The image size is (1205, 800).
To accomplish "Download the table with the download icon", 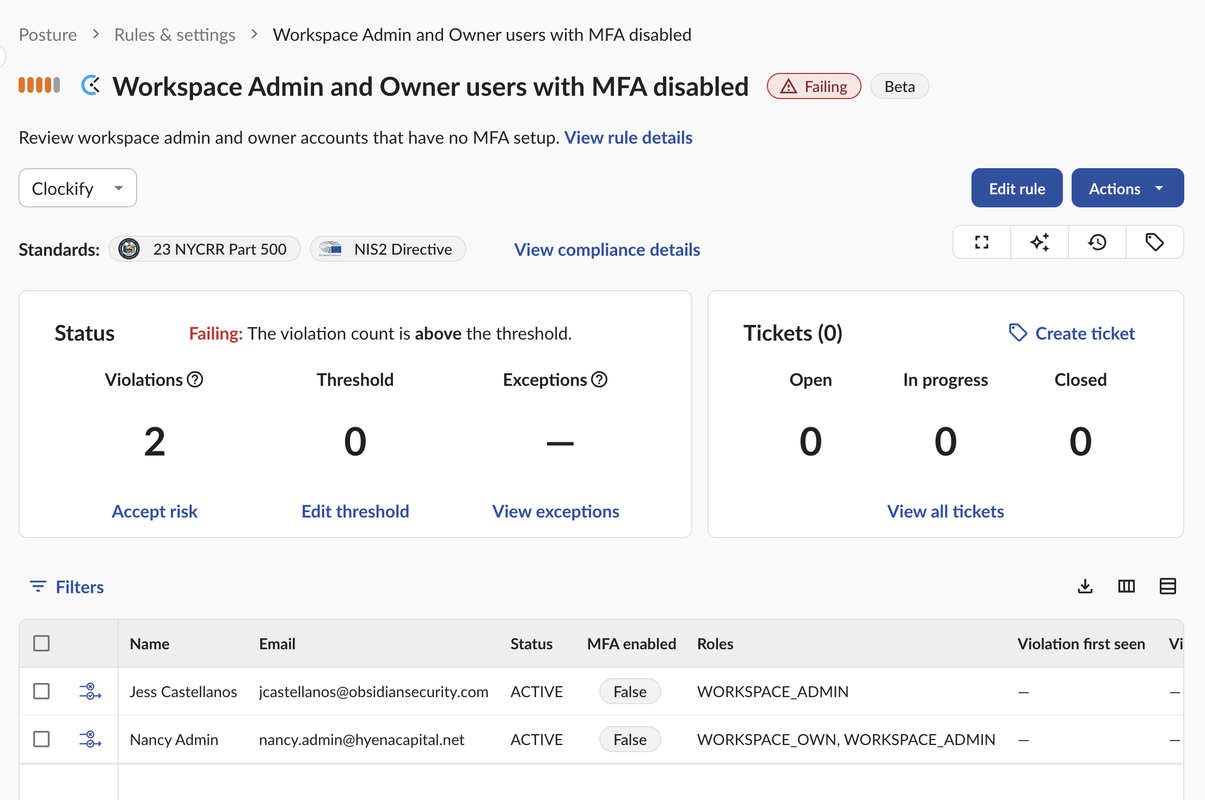I will [x=1085, y=587].
